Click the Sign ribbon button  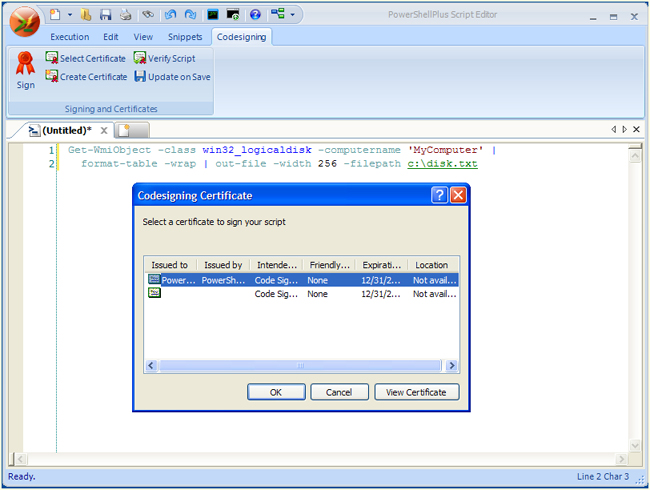tap(25, 70)
